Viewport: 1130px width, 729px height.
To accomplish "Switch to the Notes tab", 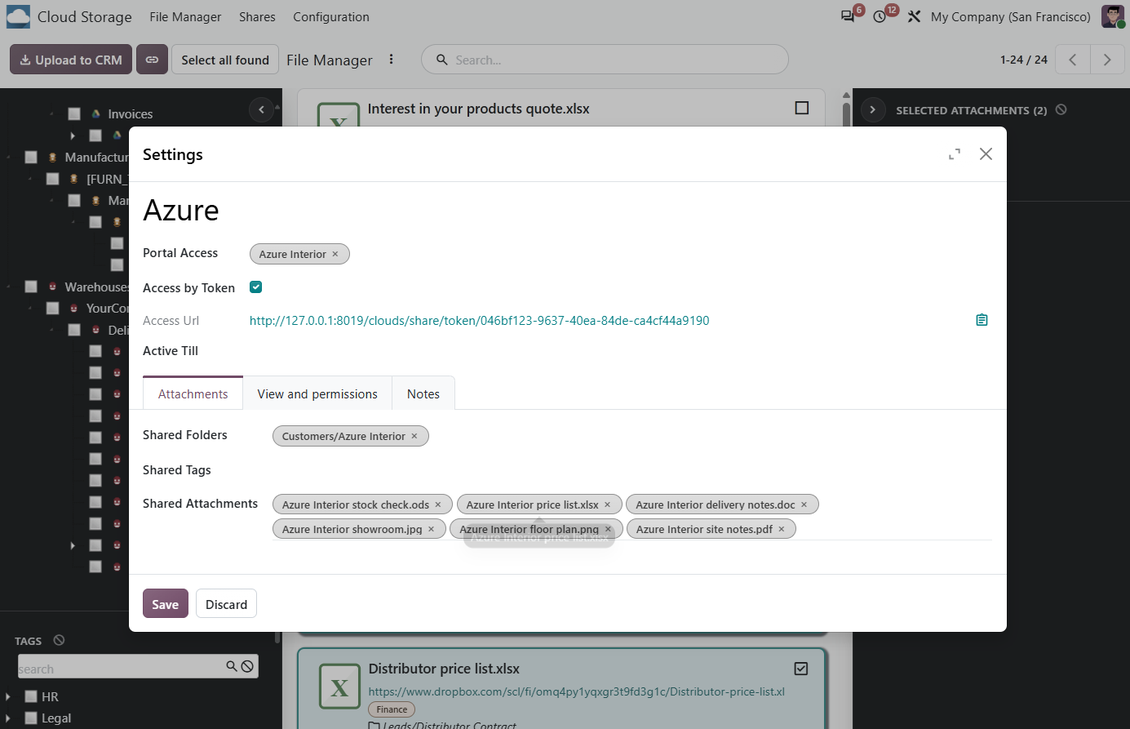I will 423,394.
